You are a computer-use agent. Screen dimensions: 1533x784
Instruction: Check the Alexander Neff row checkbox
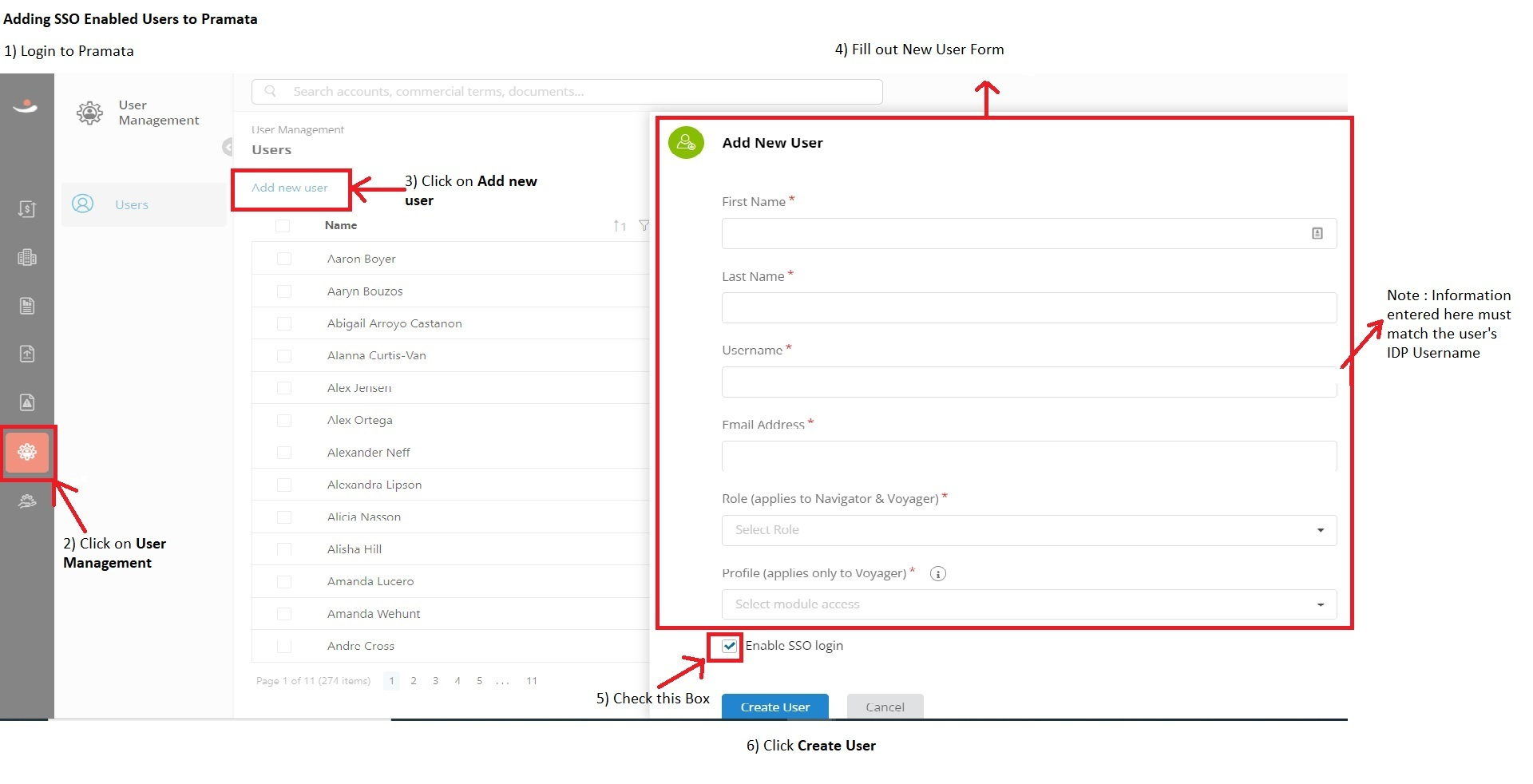tap(283, 453)
